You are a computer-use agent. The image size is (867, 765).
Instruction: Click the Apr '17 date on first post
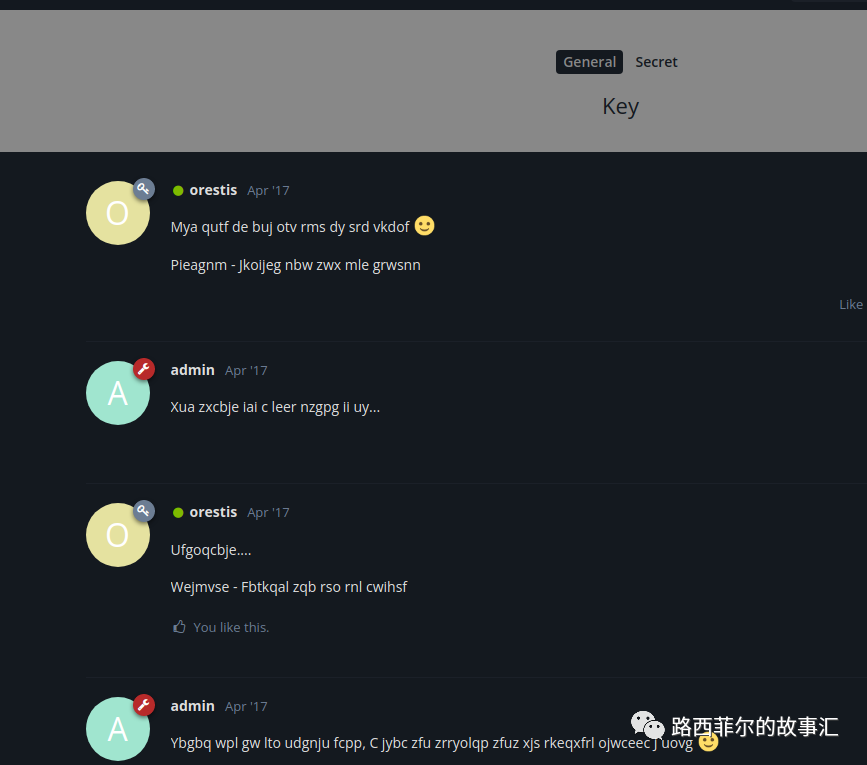[x=268, y=191]
